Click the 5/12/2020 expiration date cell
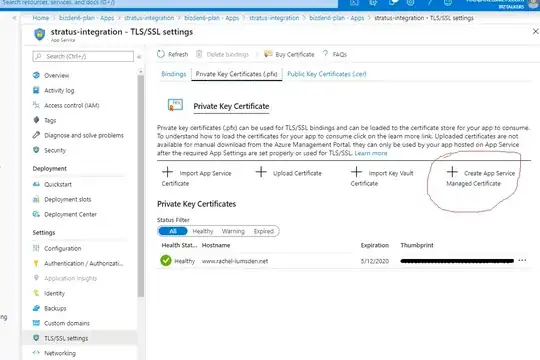The image size is (540, 360). click(x=375, y=261)
